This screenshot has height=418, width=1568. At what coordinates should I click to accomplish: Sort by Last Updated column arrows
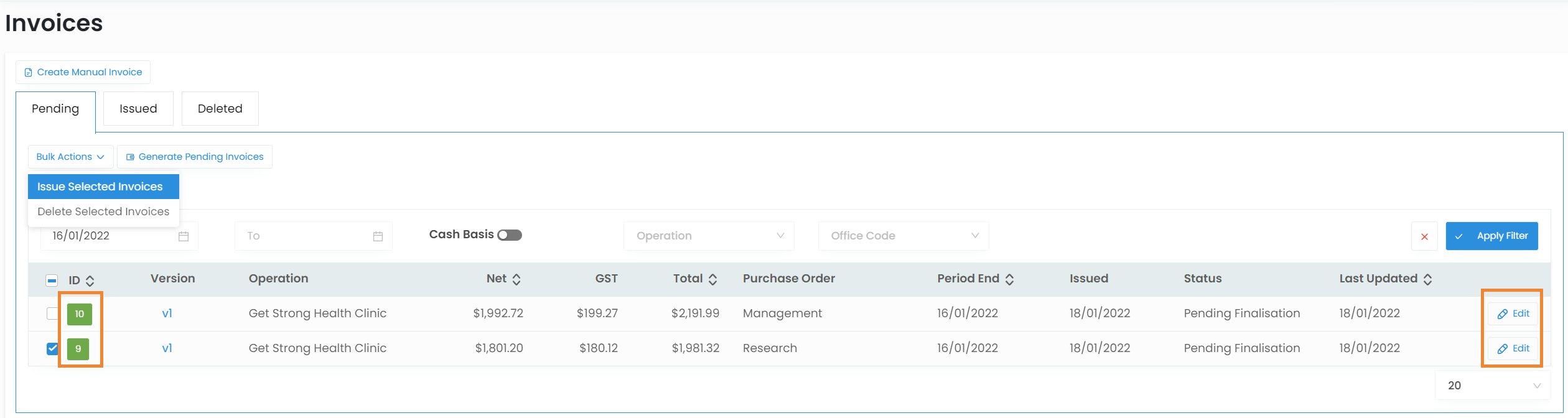(x=1428, y=279)
